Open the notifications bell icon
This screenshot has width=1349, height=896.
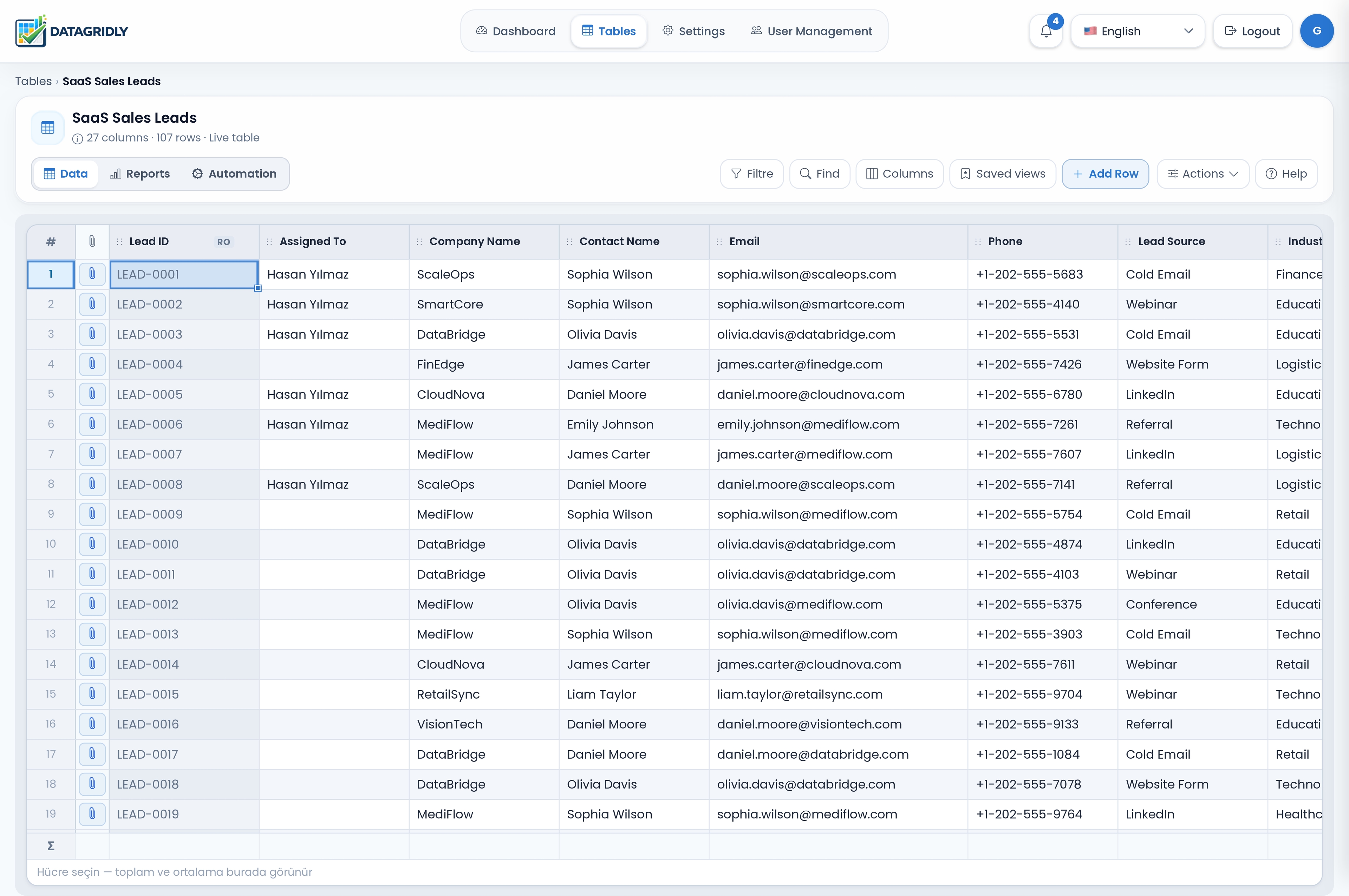pos(1045,31)
